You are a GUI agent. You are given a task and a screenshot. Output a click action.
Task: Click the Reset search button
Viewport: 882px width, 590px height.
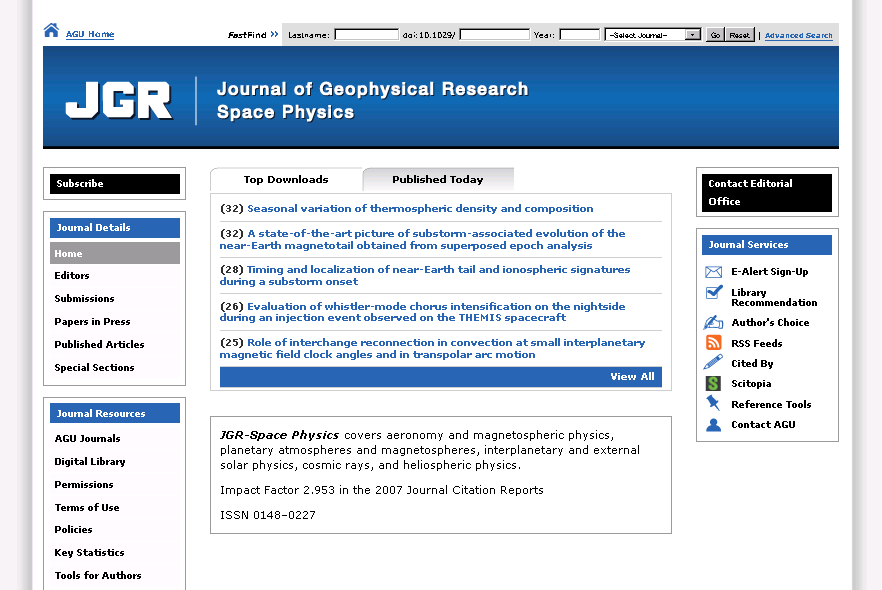[740, 35]
